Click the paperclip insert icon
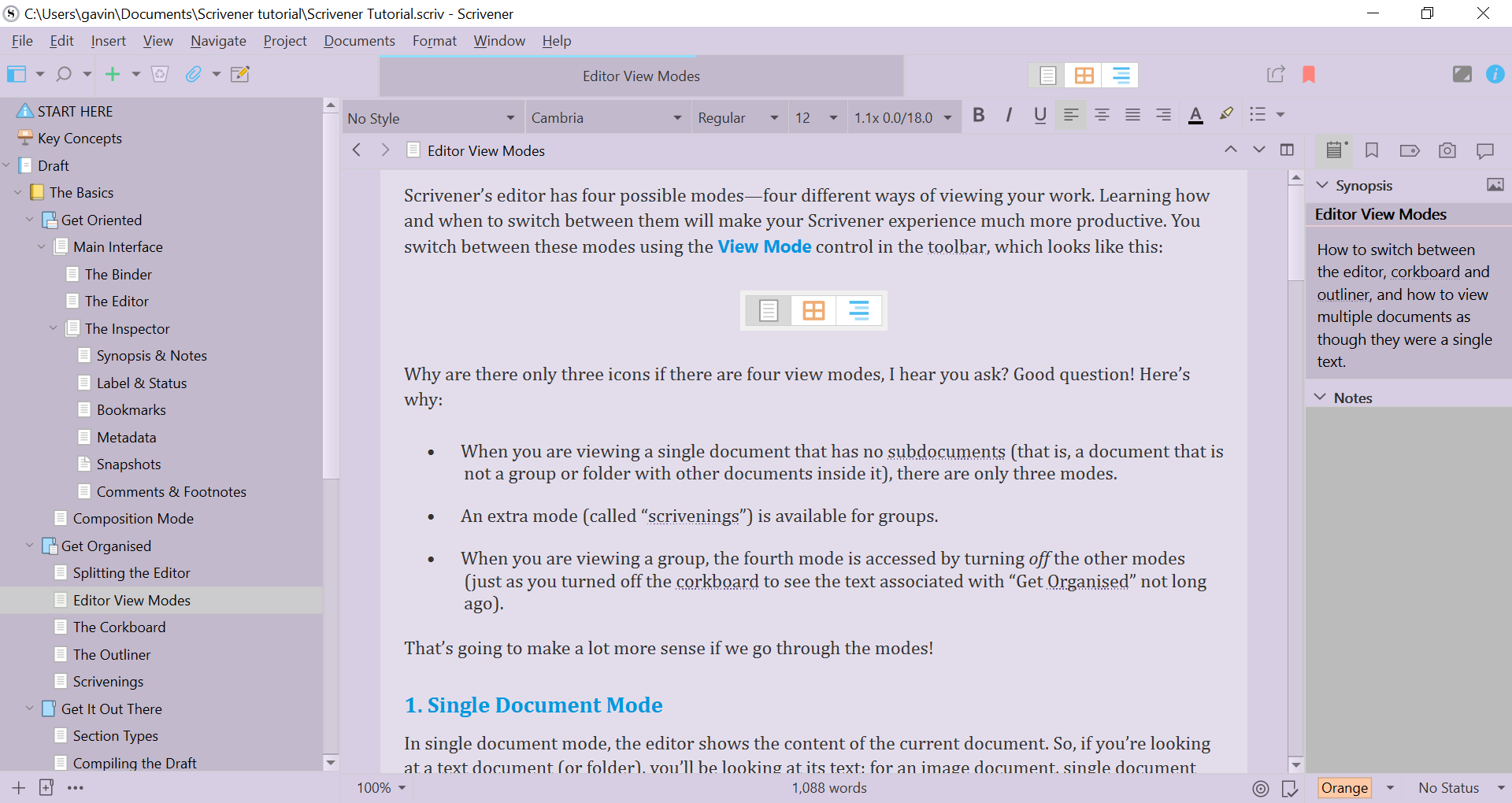Image resolution: width=1512 pixels, height=803 pixels. pyautogui.click(x=194, y=74)
